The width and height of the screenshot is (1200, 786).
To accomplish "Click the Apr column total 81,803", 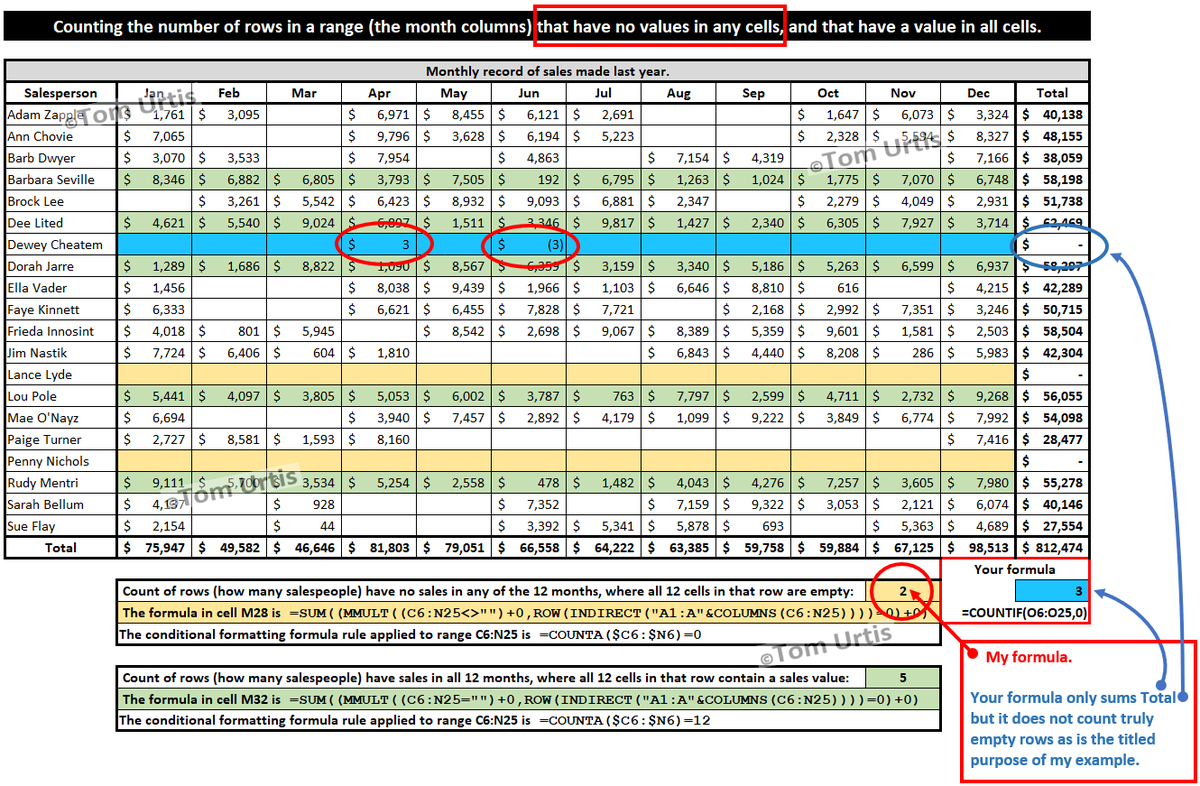I will [x=380, y=548].
